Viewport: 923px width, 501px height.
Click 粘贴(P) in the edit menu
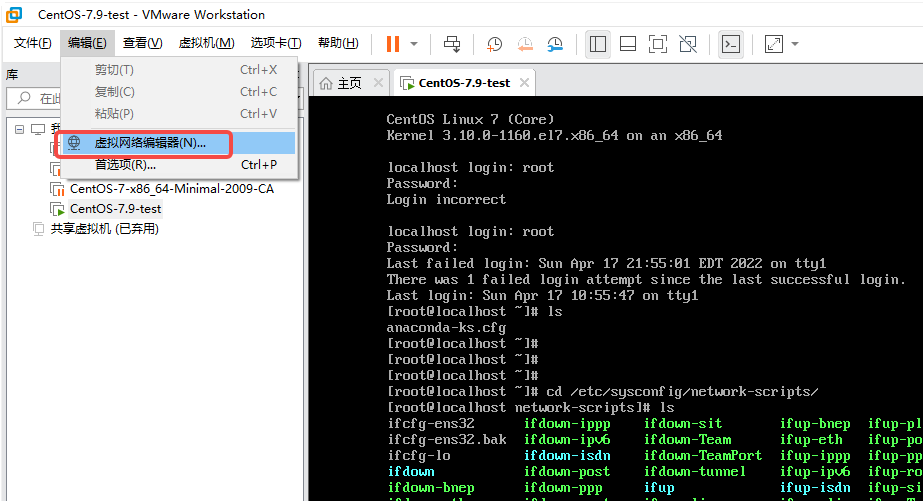(x=178, y=114)
